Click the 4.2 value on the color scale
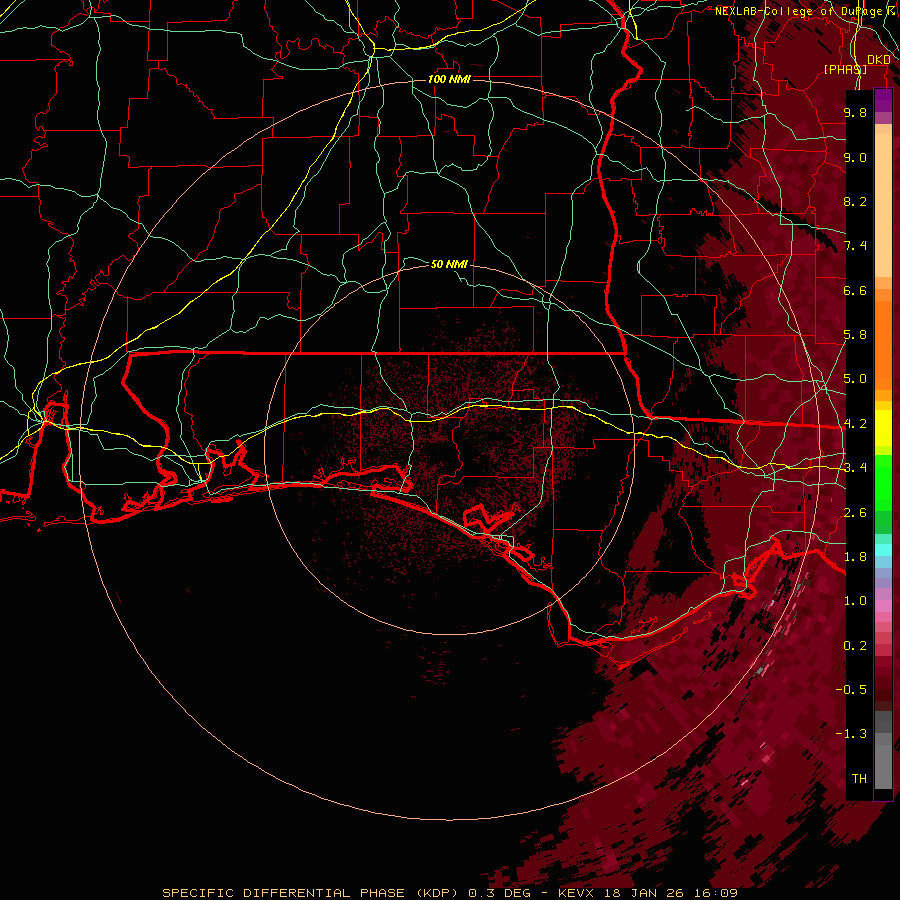This screenshot has height=900, width=900. (855, 424)
